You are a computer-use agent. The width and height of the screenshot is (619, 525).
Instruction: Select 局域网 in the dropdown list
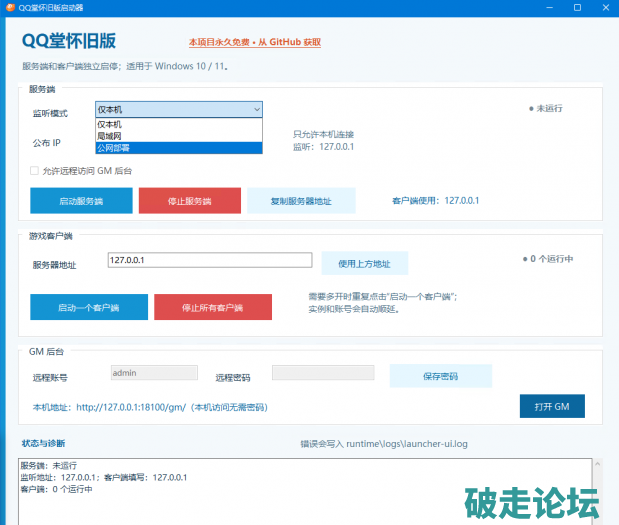pyautogui.click(x=179, y=136)
